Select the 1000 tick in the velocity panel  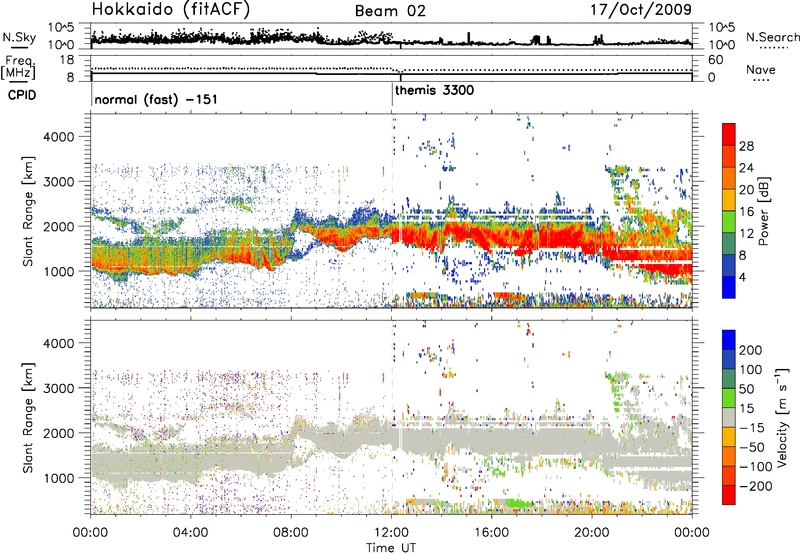click(58, 478)
